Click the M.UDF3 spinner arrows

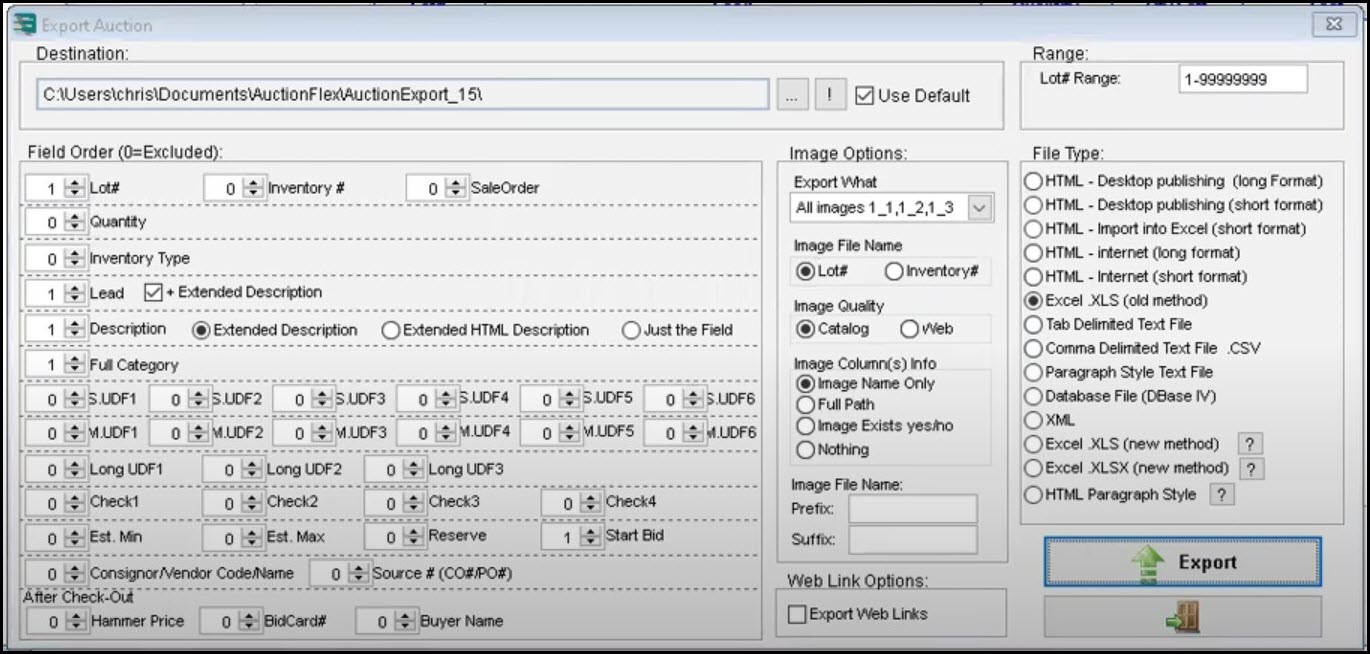(x=322, y=433)
